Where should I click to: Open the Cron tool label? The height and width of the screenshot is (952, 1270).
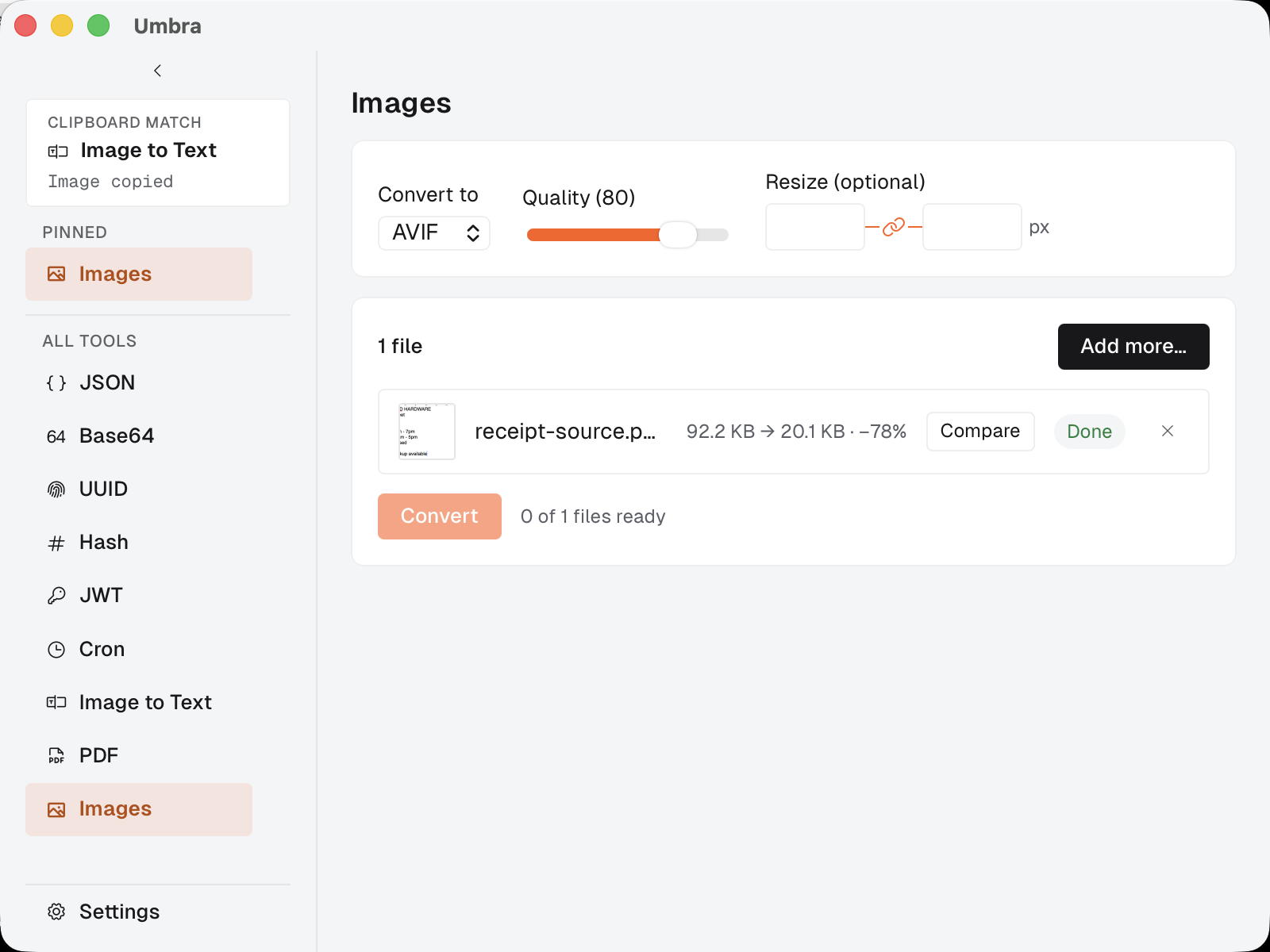point(102,649)
